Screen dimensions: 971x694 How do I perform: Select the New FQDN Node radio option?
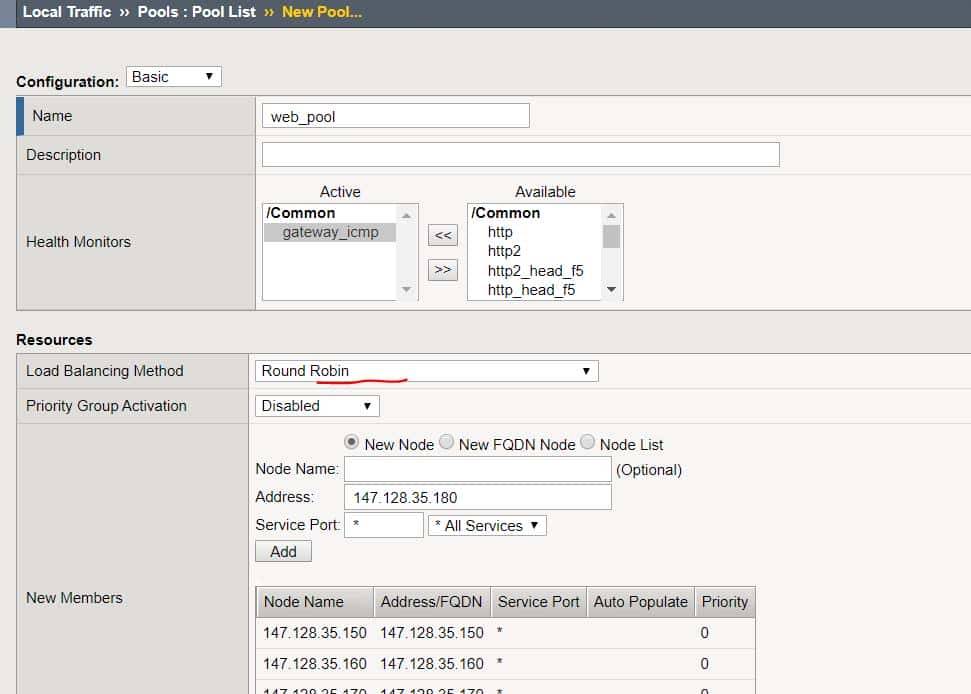[x=446, y=443]
